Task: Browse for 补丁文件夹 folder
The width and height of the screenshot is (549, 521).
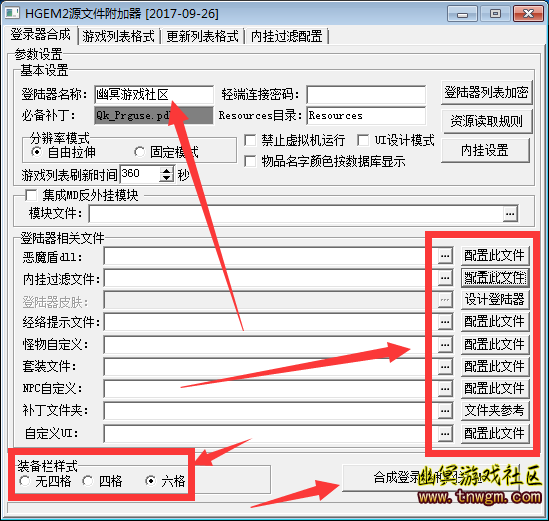Action: click(x=445, y=411)
